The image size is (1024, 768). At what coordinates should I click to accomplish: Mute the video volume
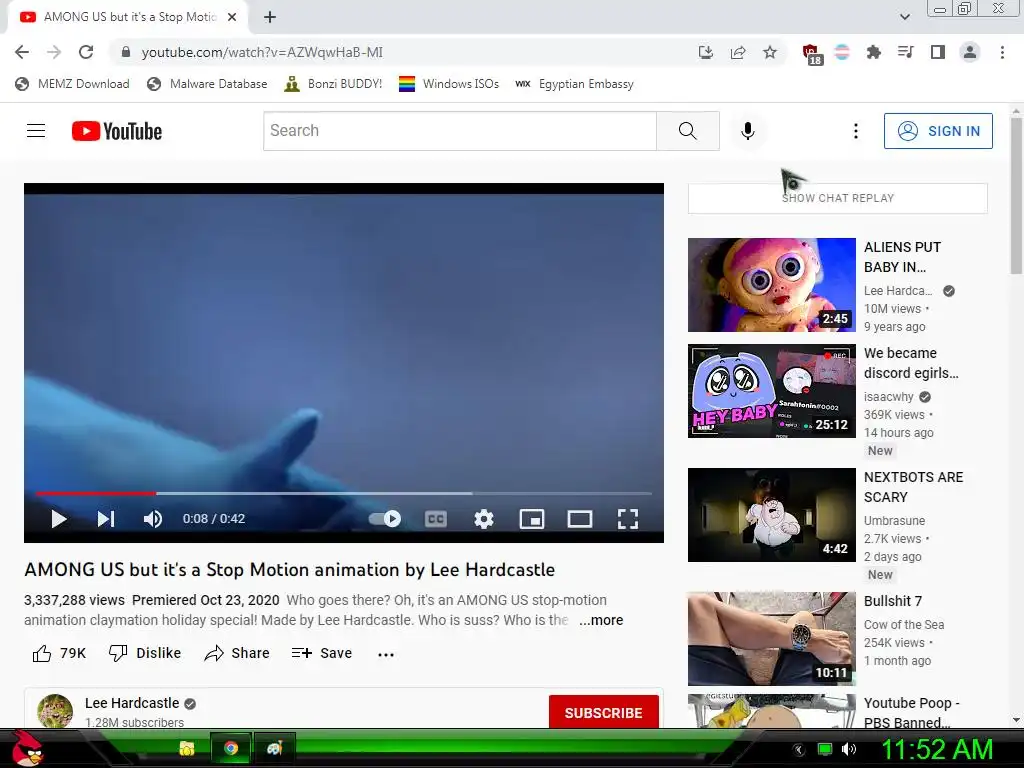click(x=153, y=519)
